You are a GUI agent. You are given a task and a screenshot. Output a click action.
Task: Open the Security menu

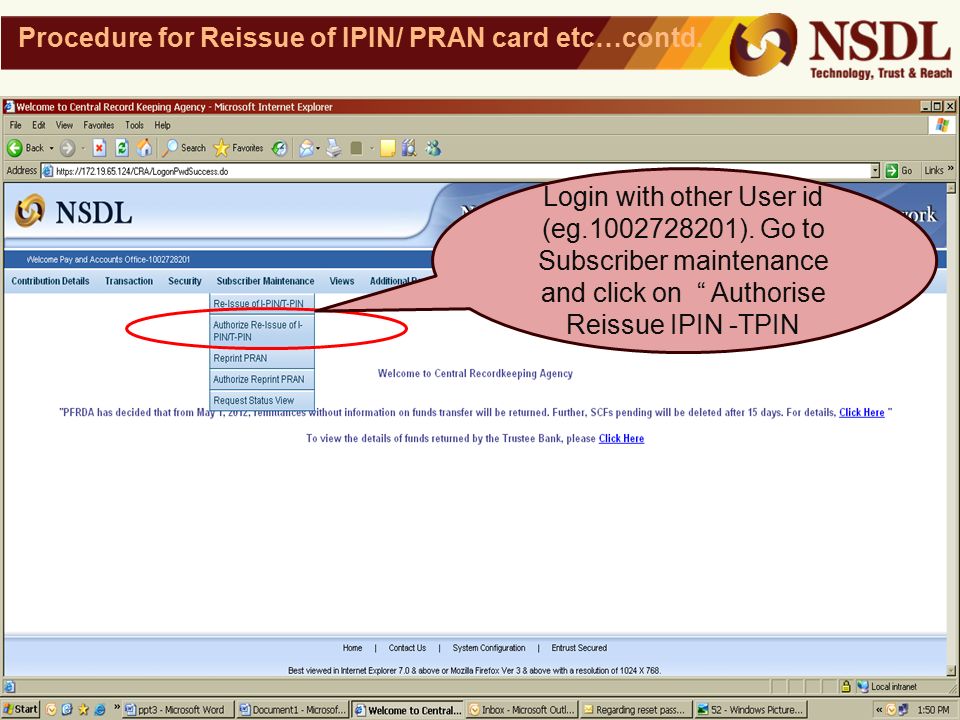185,281
